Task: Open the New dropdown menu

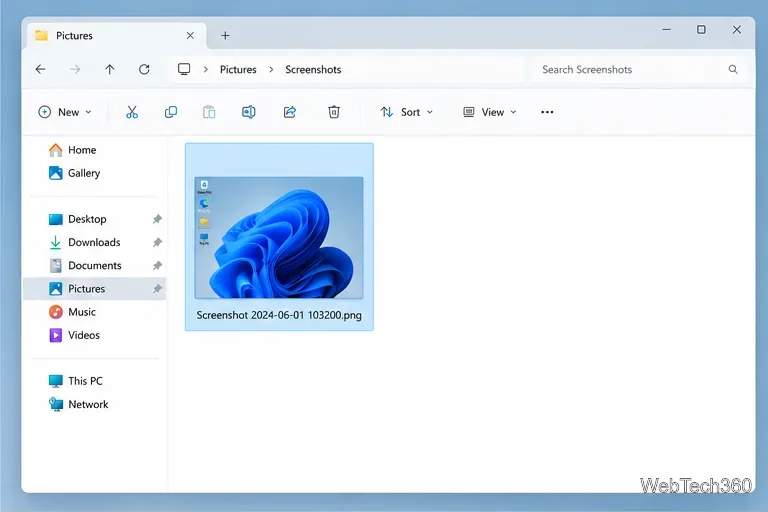Action: click(x=65, y=112)
